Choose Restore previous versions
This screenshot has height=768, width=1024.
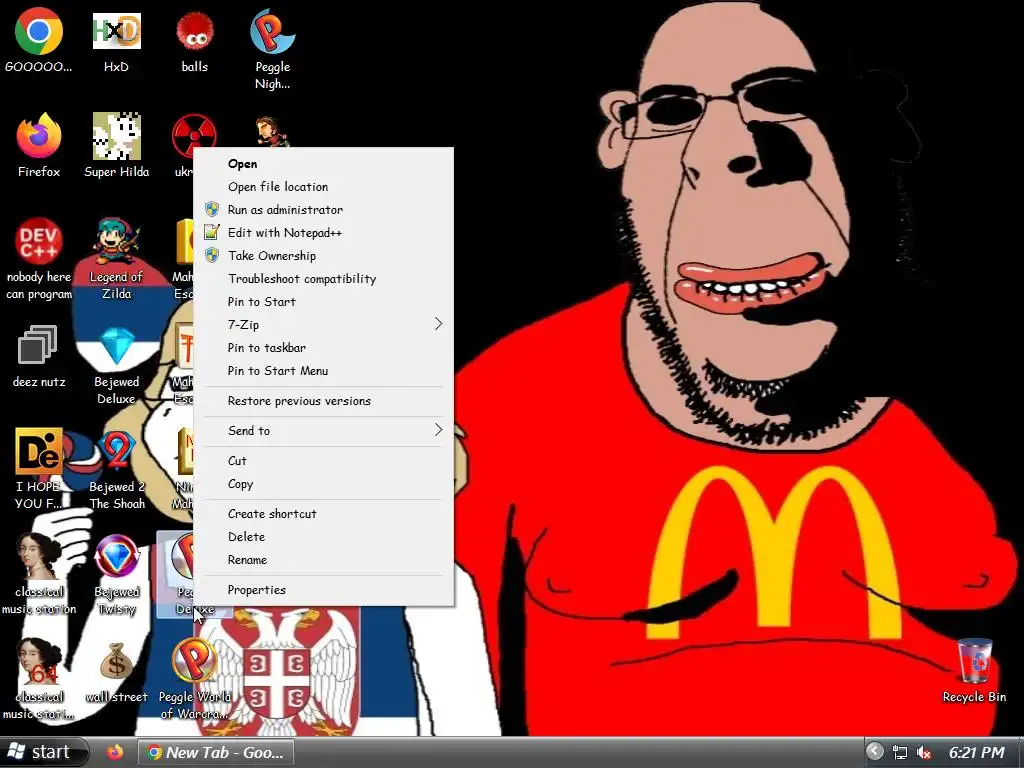[323, 401]
